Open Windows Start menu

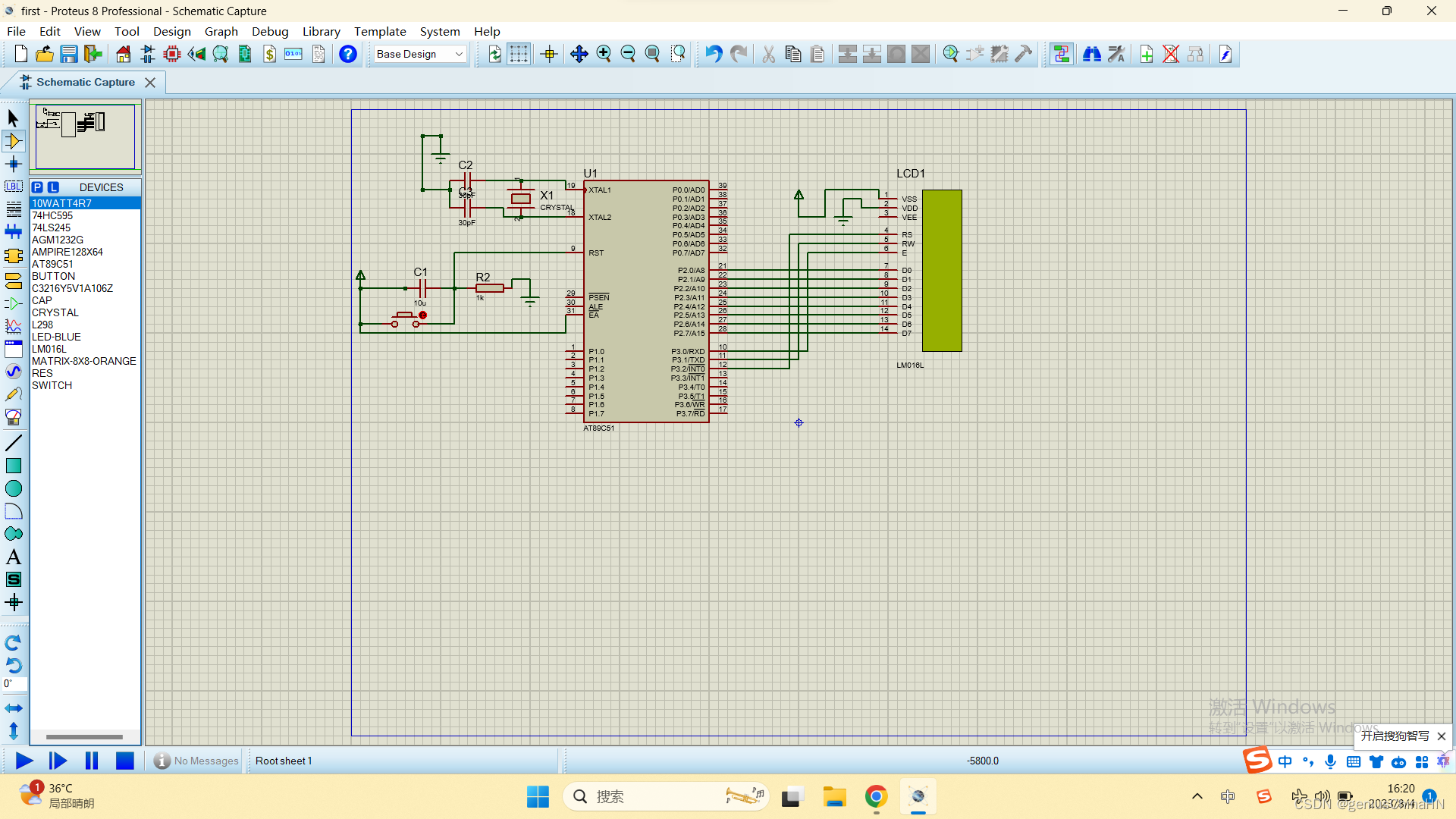point(538,797)
